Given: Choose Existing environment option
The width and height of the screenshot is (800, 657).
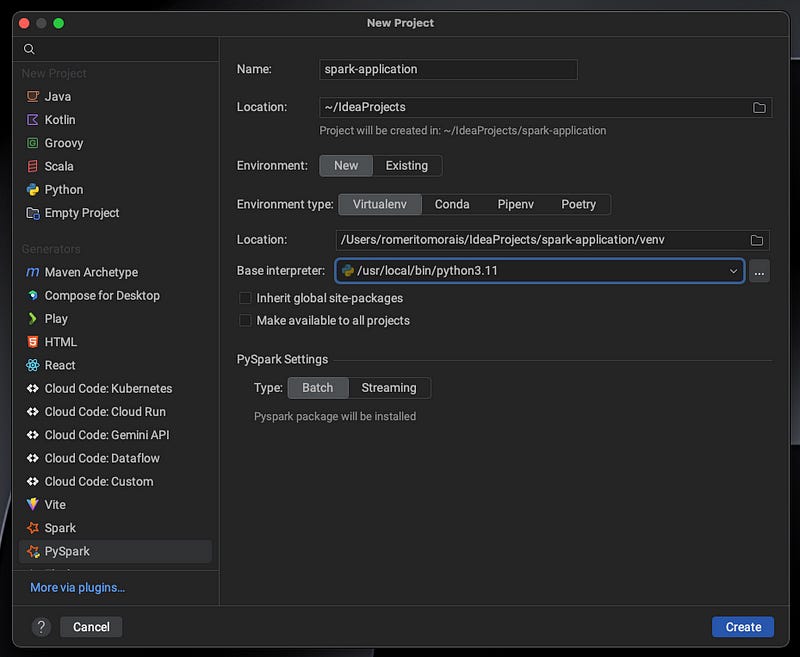Looking at the screenshot, I should pyautogui.click(x=407, y=166).
